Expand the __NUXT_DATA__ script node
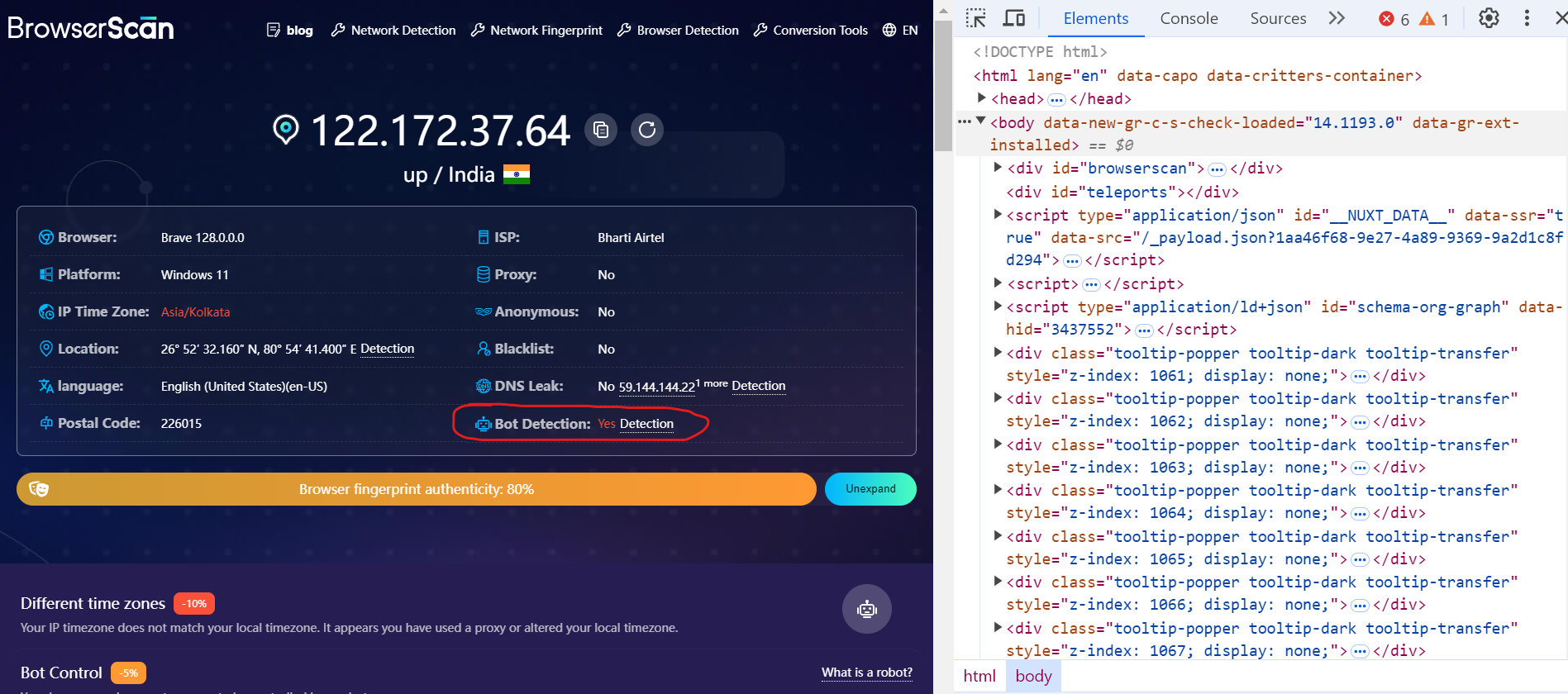Image resolution: width=1568 pixels, height=694 pixels. (998, 214)
